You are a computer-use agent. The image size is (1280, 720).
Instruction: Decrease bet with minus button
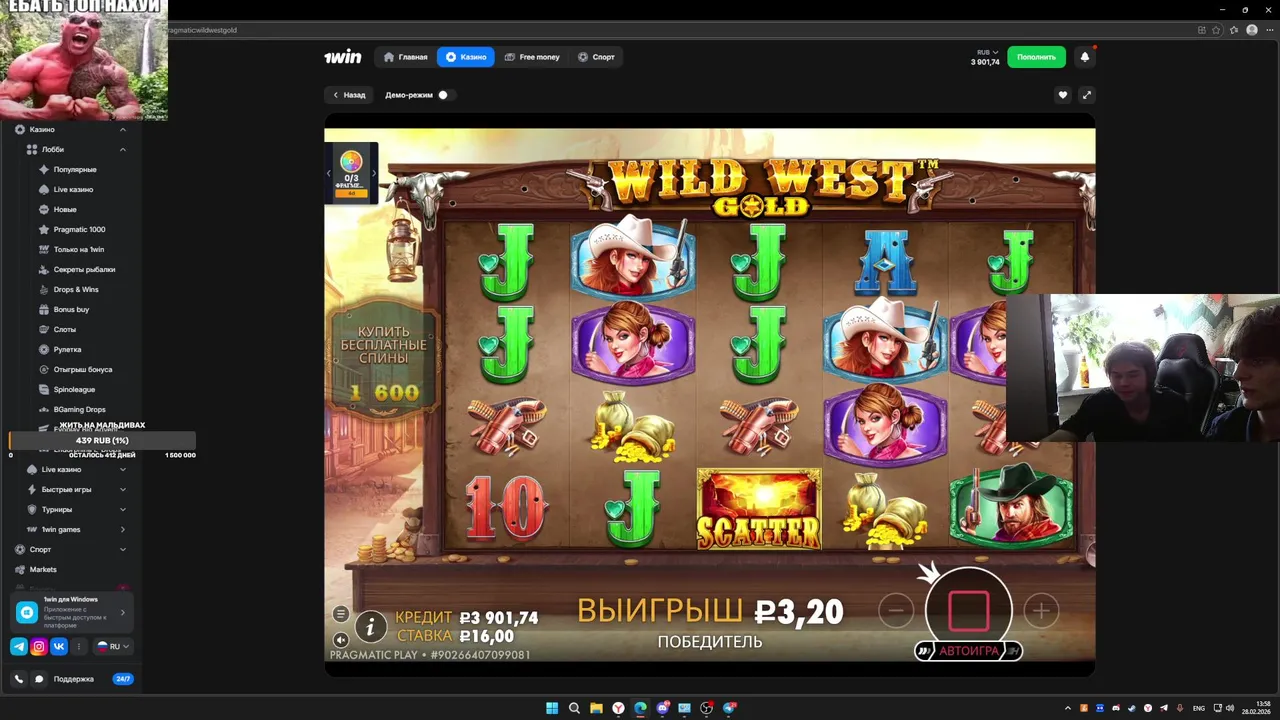(x=896, y=610)
